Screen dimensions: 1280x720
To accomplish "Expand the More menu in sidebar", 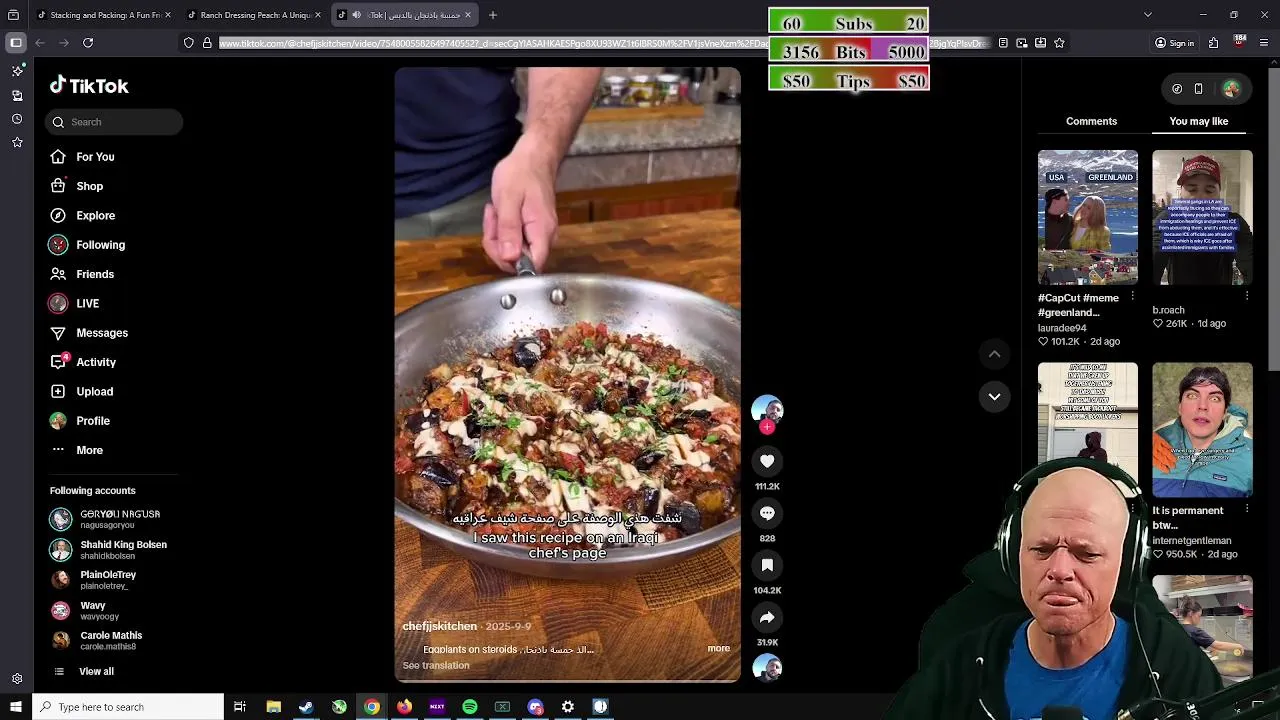I will tap(76, 450).
